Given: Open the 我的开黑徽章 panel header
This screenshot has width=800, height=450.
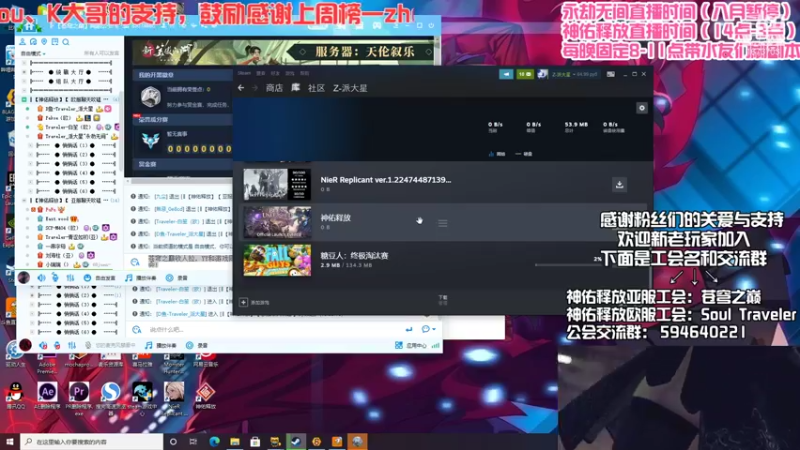Looking at the screenshot, I should coord(182,75).
